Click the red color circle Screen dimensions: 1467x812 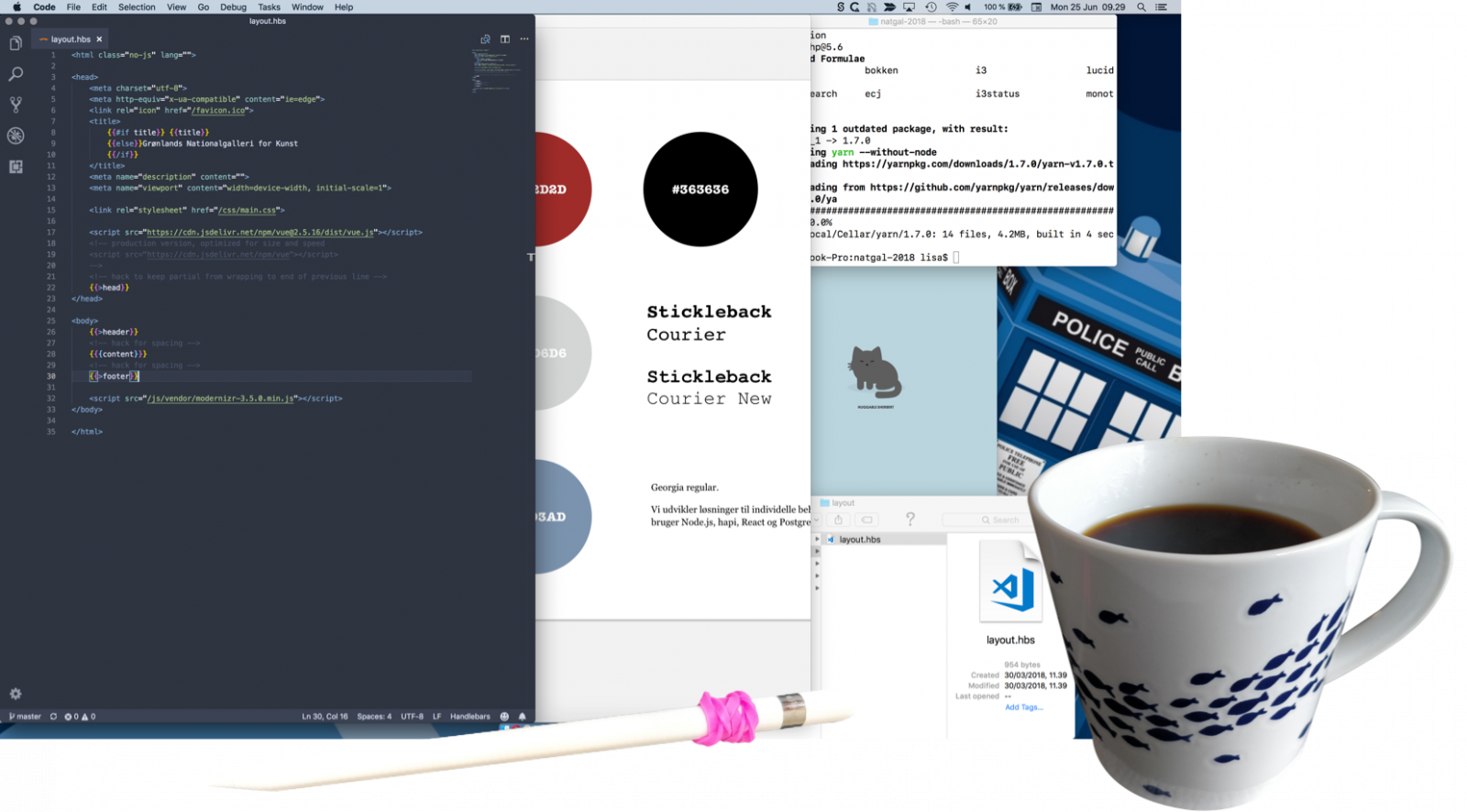[x=563, y=190]
